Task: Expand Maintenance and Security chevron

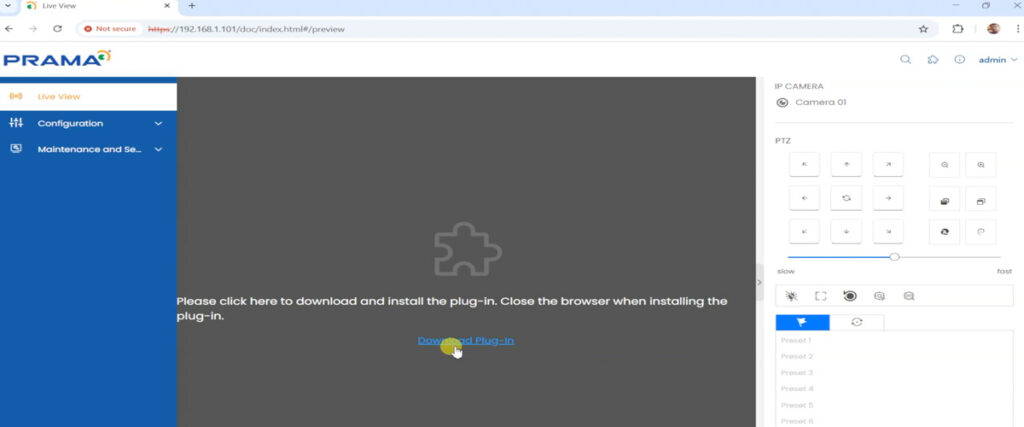Action: tap(158, 150)
